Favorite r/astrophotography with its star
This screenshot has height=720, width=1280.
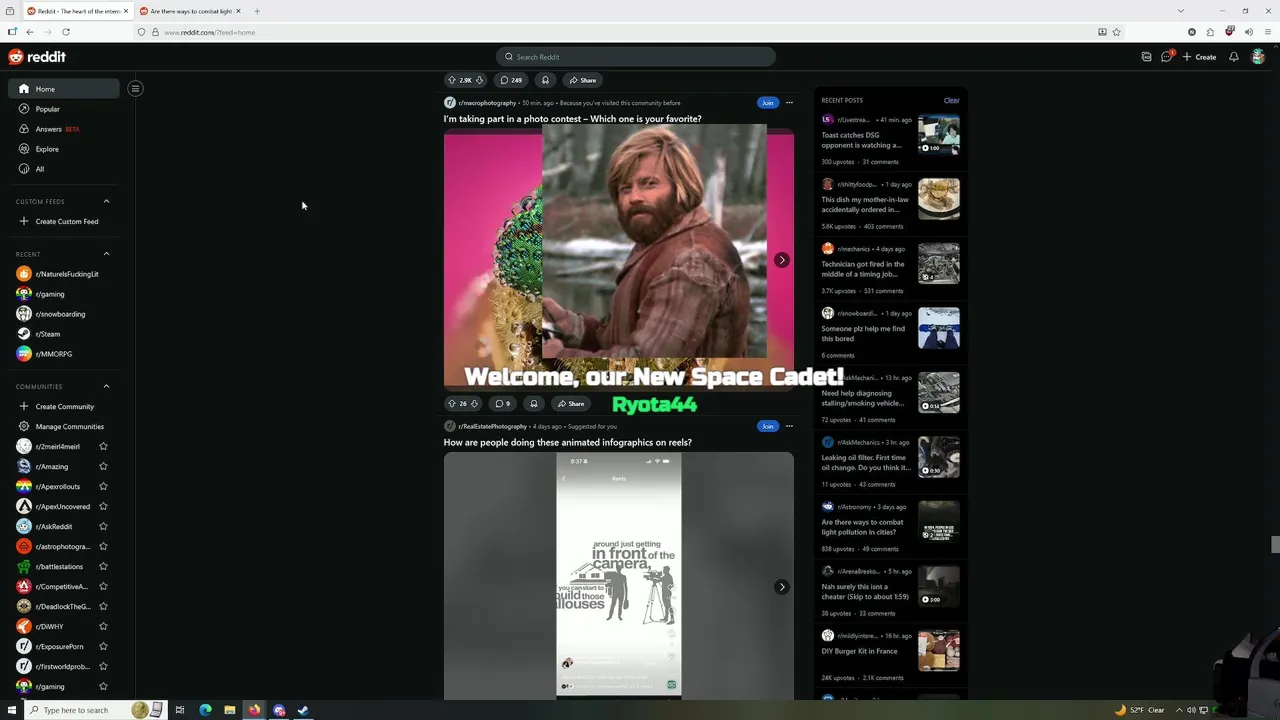[103, 546]
